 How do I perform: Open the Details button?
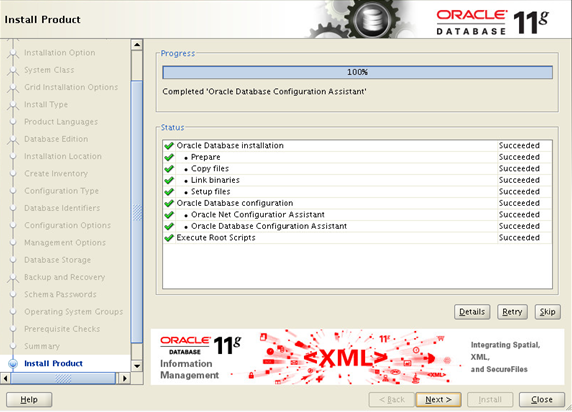pos(472,312)
